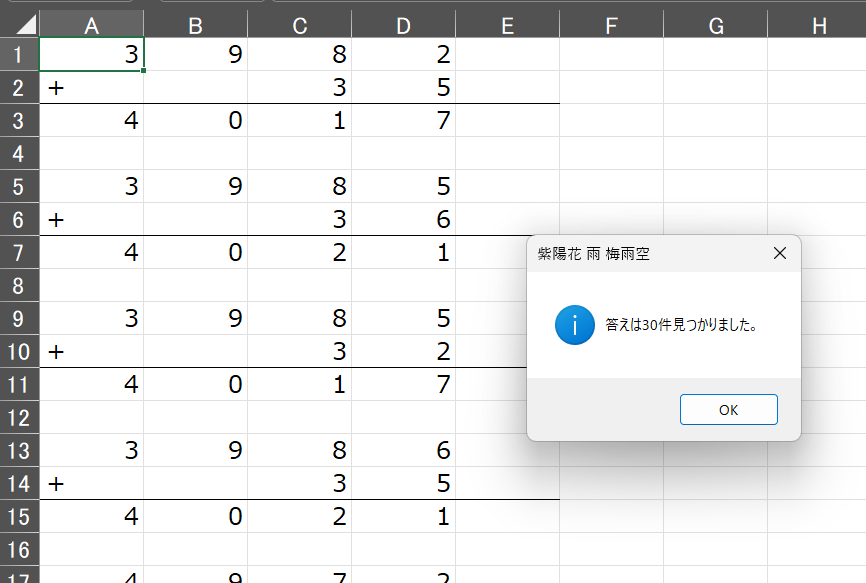Viewport: 866px width, 583px height.
Task: Select cell C7 containing 2
Action: click(299, 252)
